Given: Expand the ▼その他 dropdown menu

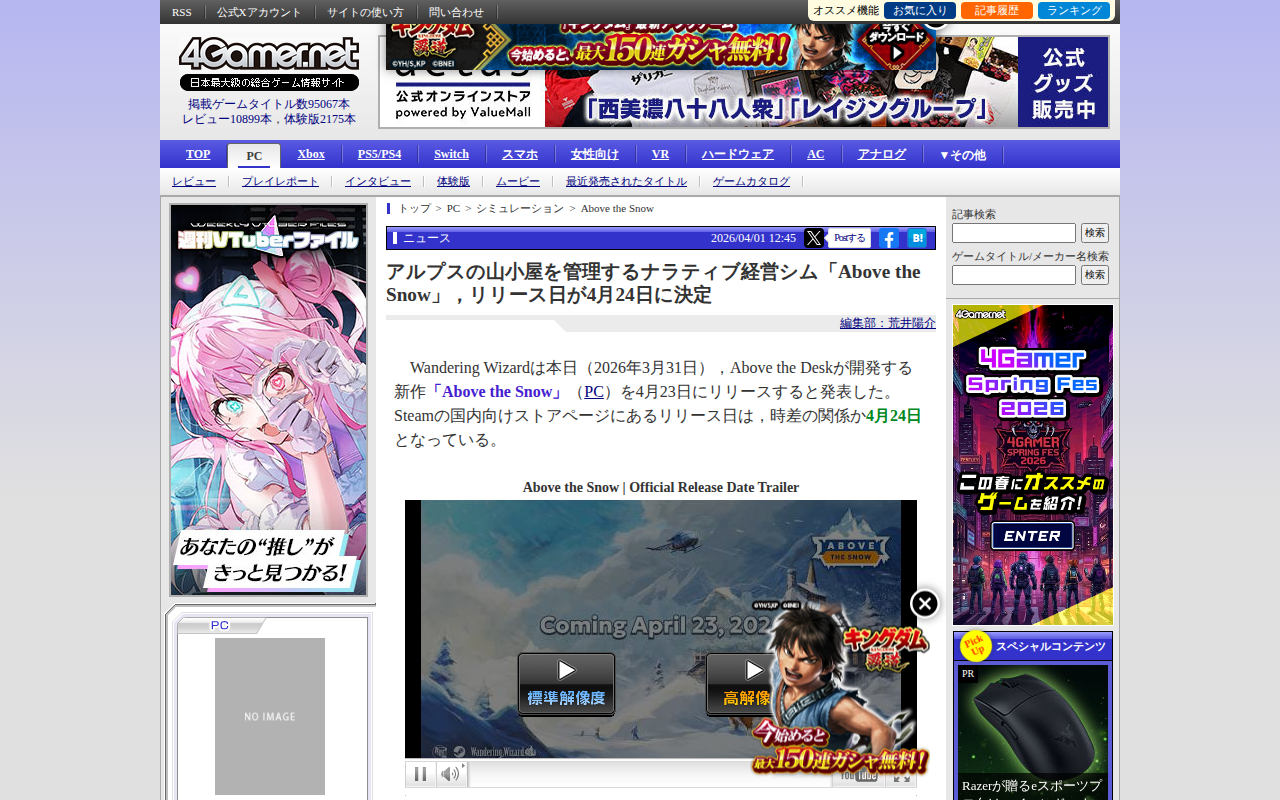Looking at the screenshot, I should [x=962, y=155].
